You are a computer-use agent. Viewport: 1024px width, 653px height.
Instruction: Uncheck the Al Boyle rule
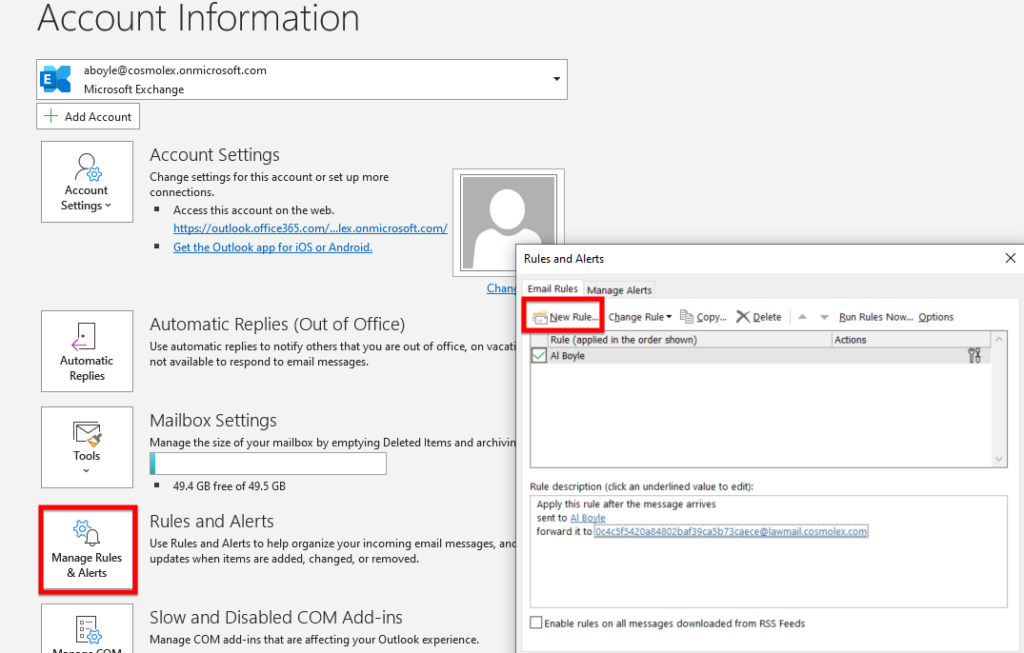(540, 356)
